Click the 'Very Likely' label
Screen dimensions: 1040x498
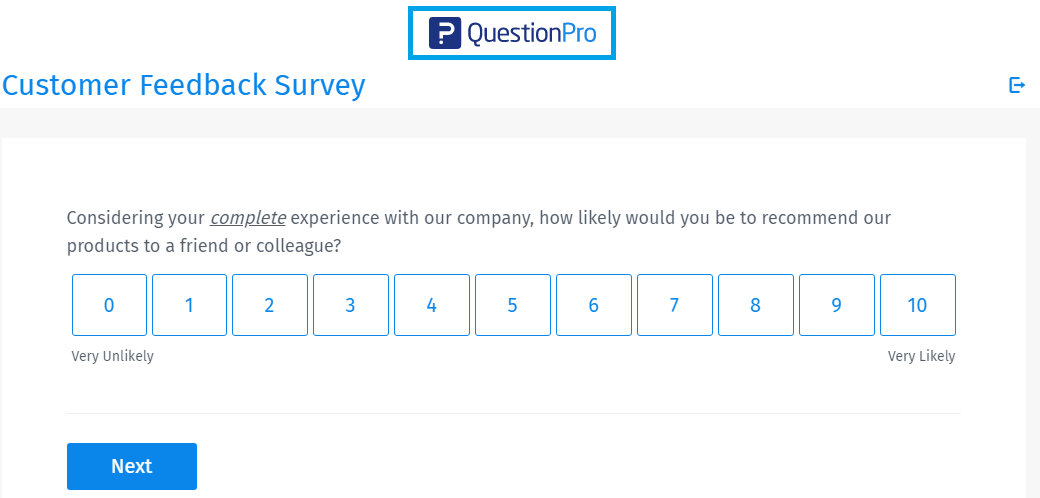coord(921,356)
